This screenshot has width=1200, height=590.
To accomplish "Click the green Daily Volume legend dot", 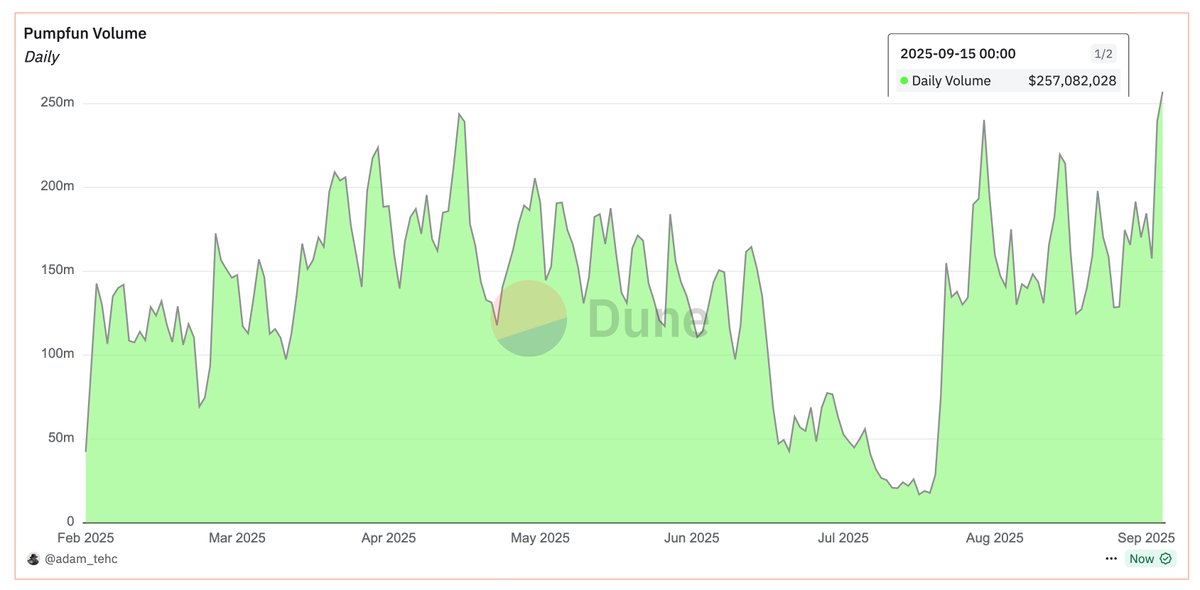I will point(904,81).
